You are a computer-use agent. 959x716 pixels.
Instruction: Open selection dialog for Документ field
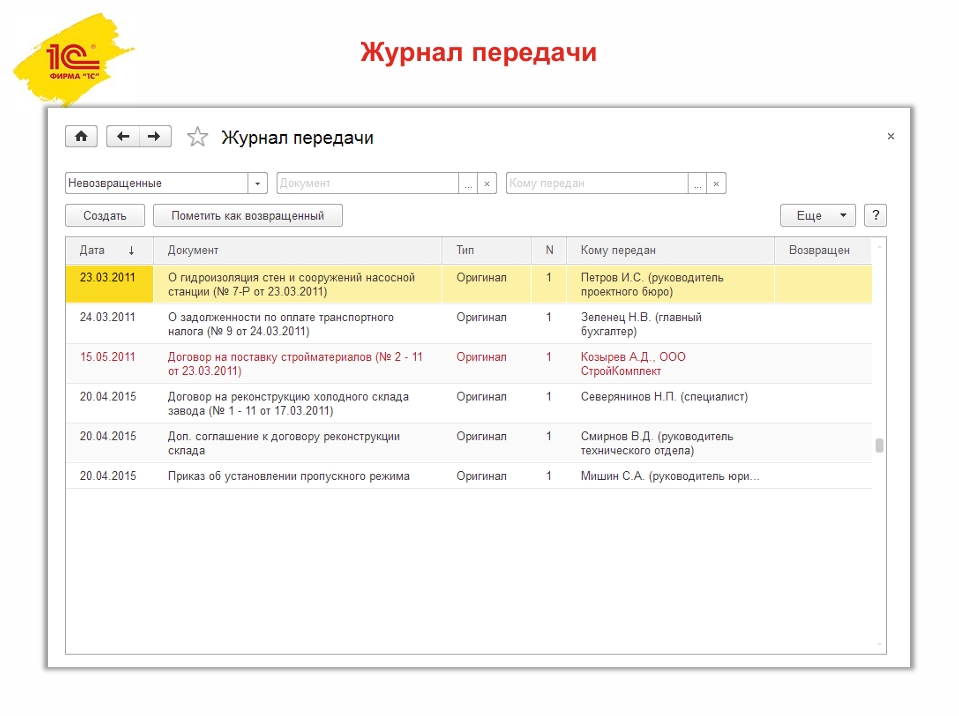[x=468, y=184]
